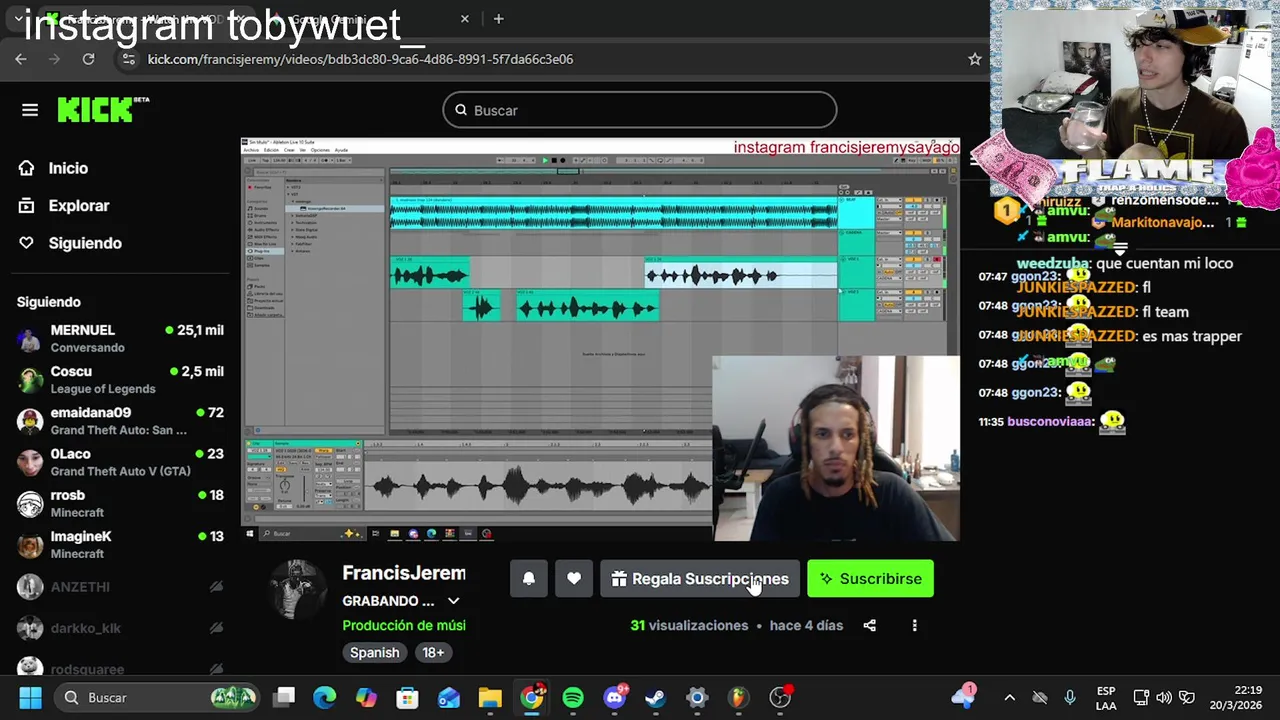Open the Producción de música category

coord(404,625)
